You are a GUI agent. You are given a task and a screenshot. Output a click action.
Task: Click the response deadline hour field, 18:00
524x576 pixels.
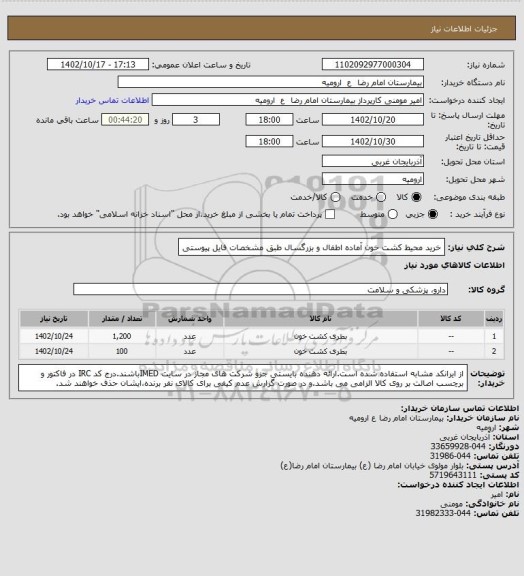click(x=269, y=120)
